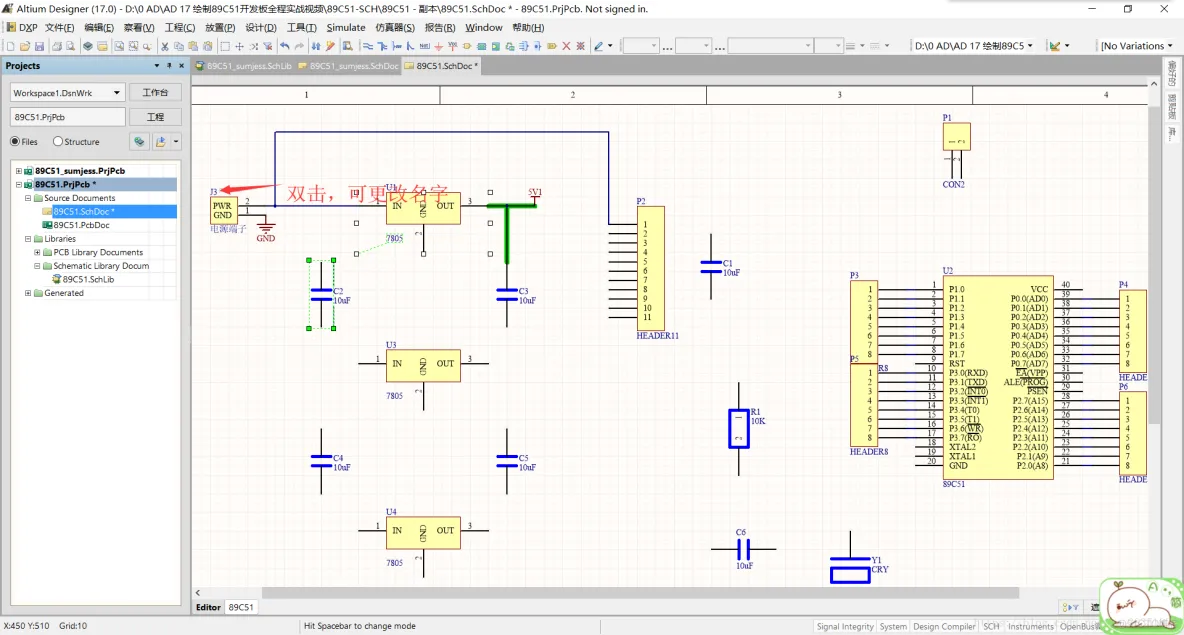1184x635 pixels.
Task: Switch to the 89C51_sumjess.SchLib tab
Action: click(x=244, y=66)
